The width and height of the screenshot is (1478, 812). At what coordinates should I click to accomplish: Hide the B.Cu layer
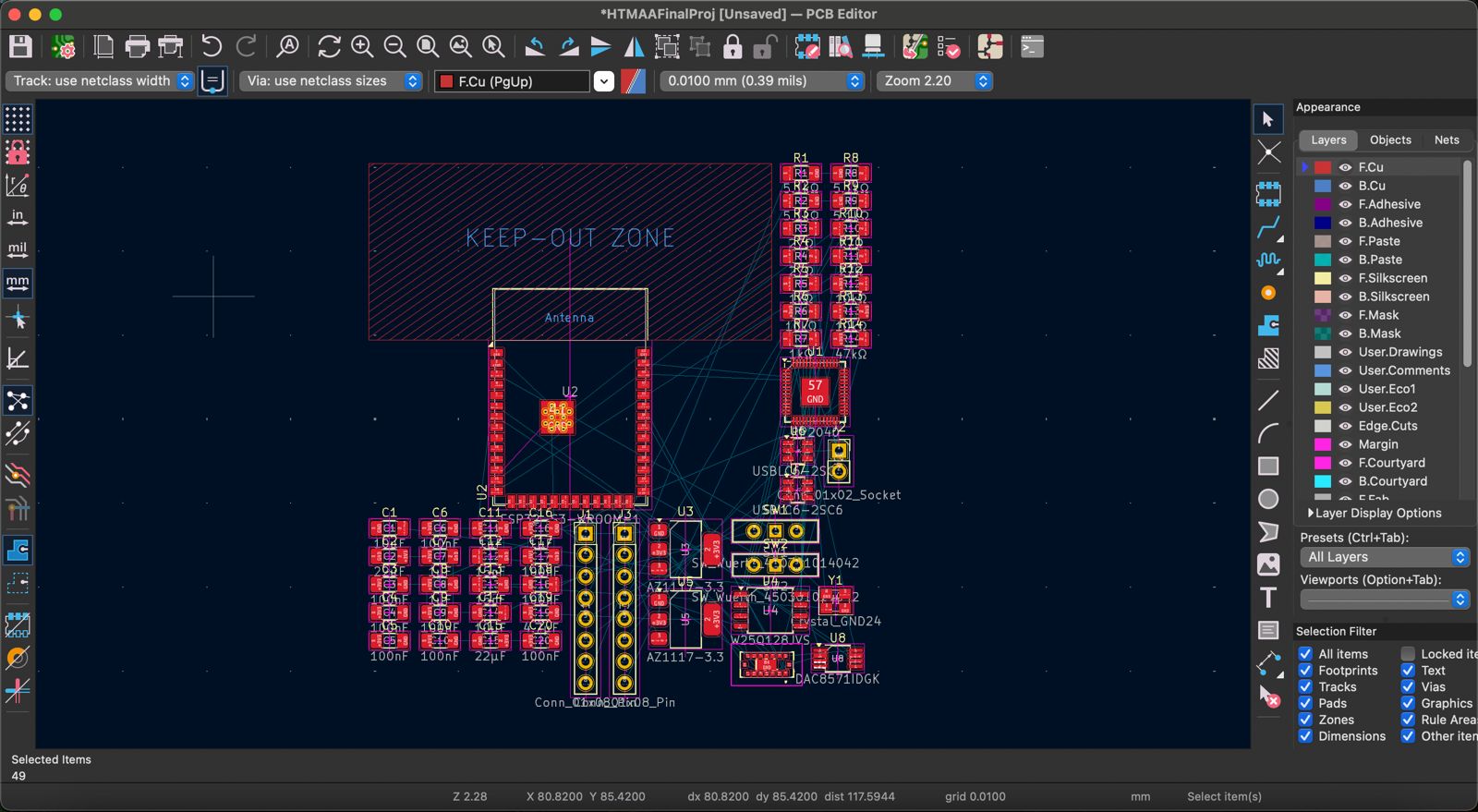pyautogui.click(x=1345, y=186)
